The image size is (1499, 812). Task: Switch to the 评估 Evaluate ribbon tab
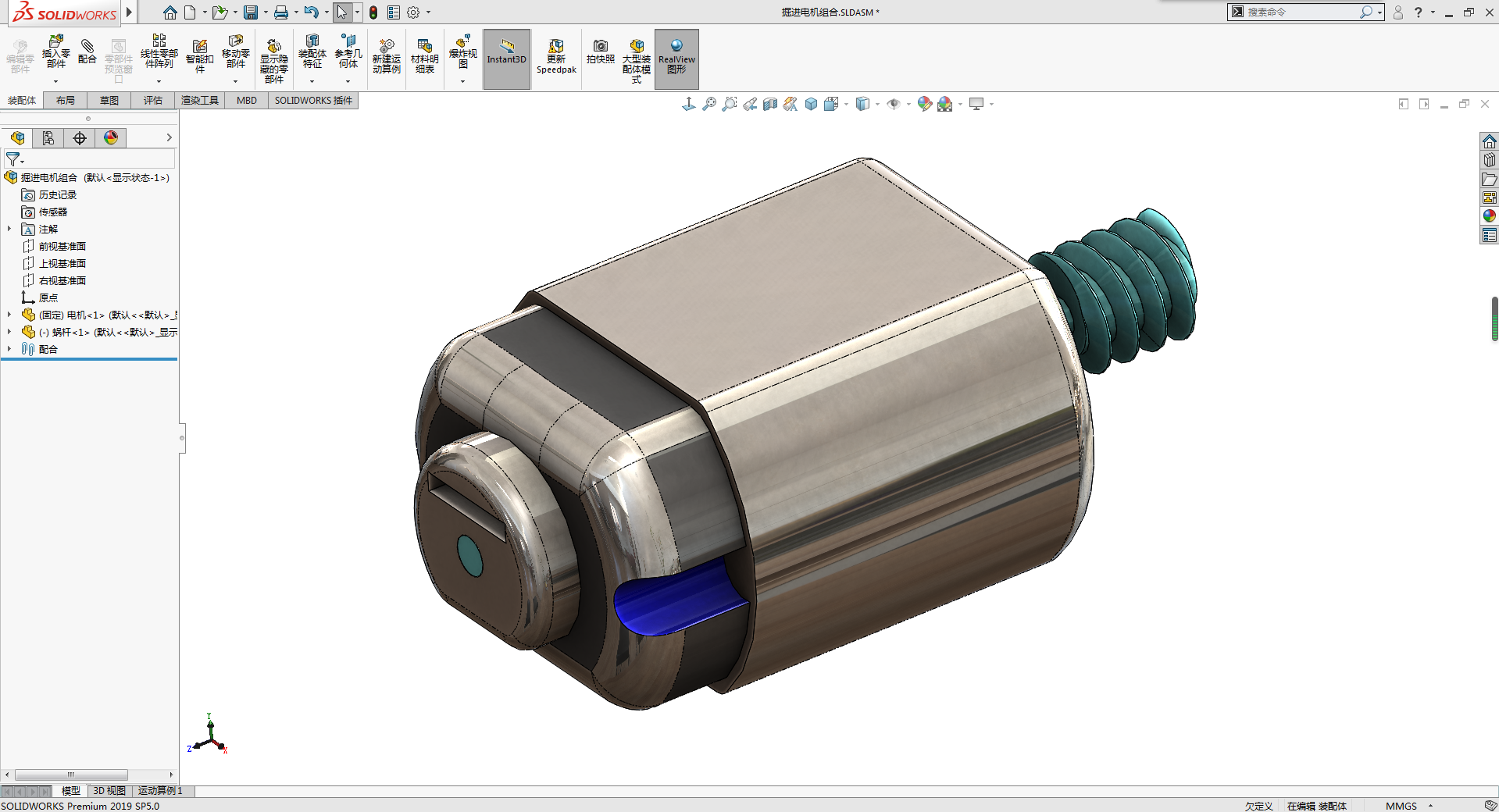(152, 100)
